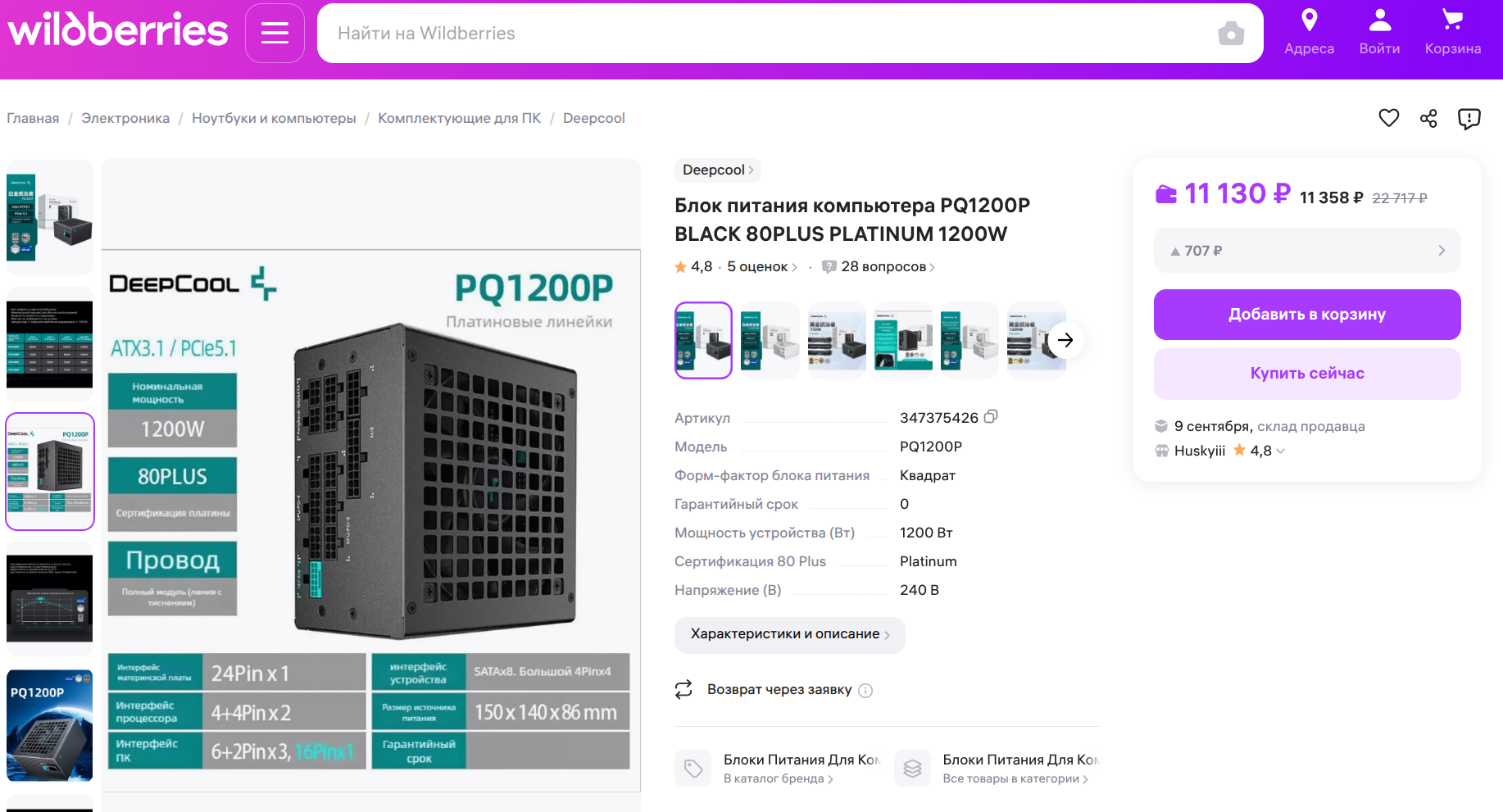1503x812 pixels.
Task: Select first left thumbnail with box image
Action: (x=50, y=217)
